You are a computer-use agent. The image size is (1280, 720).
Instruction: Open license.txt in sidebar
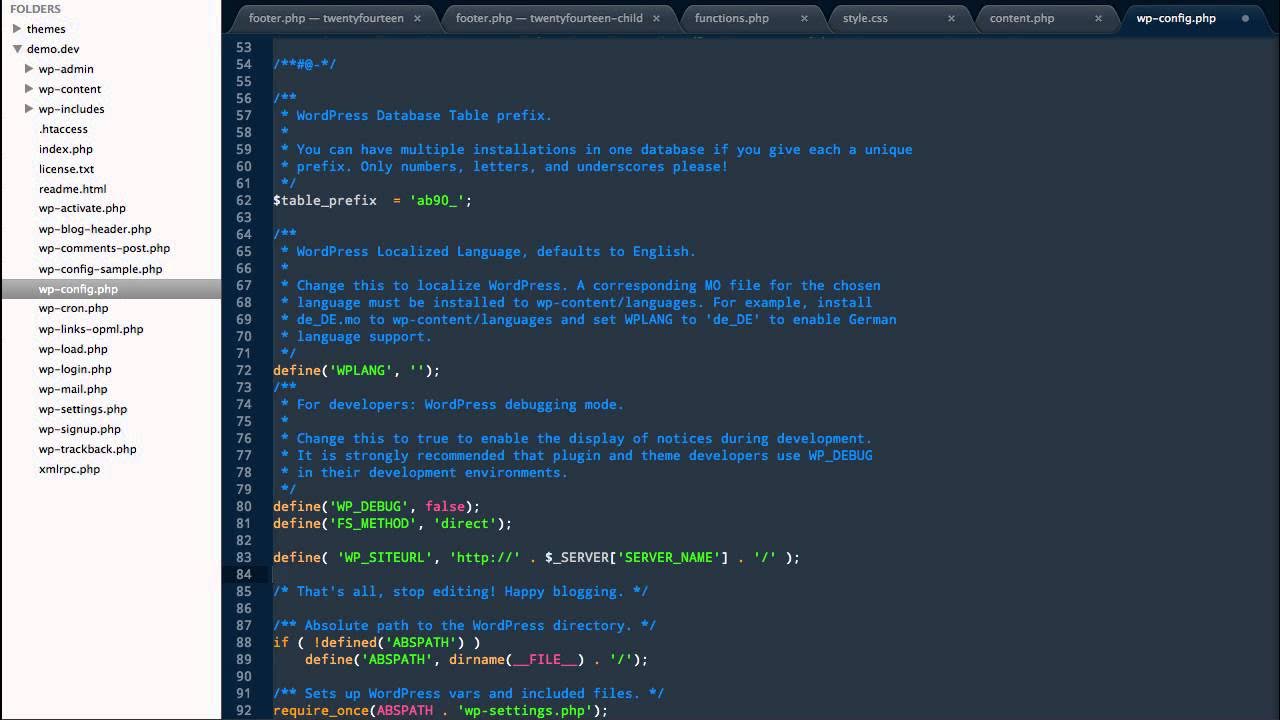(66, 169)
